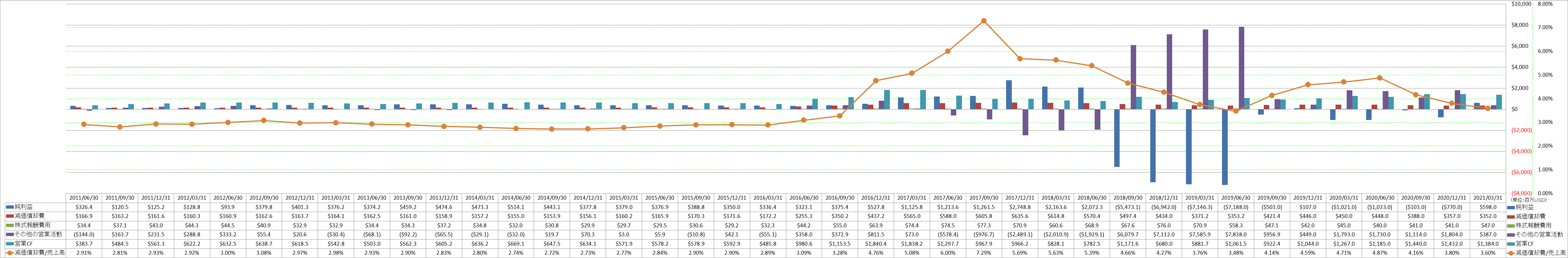Click the $598.0 cell under 2021/03/31
The image size is (1568, 258).
pos(1488,207)
